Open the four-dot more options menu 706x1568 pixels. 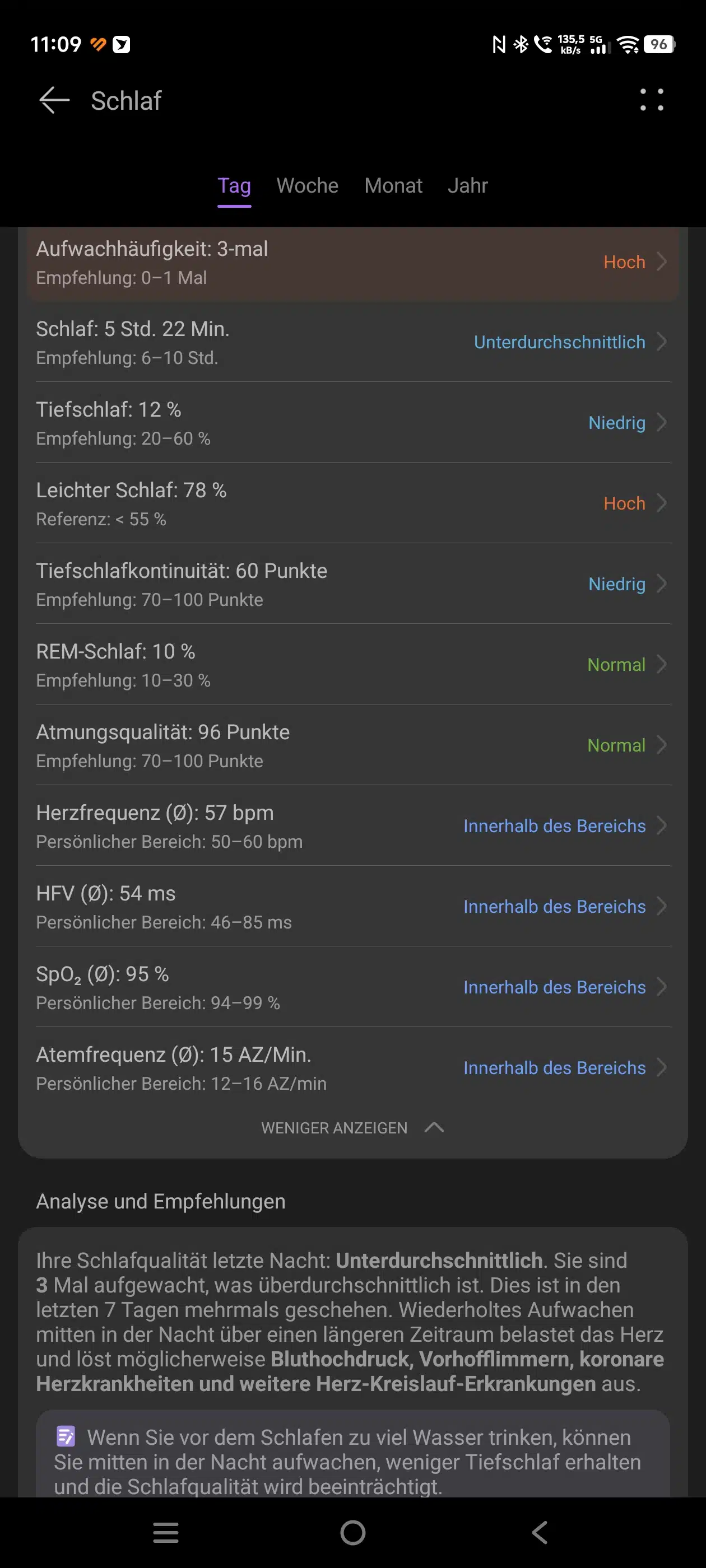pyautogui.click(x=651, y=100)
